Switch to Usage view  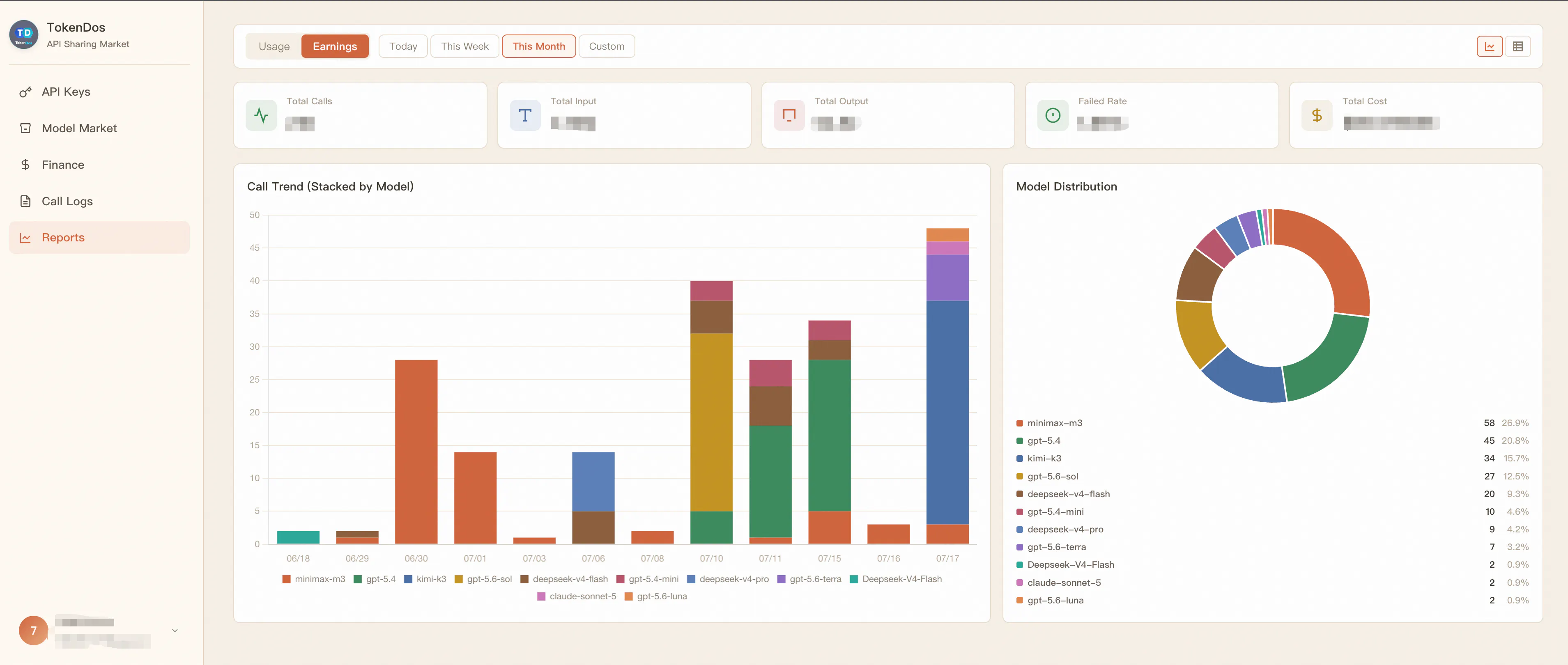[x=274, y=46]
